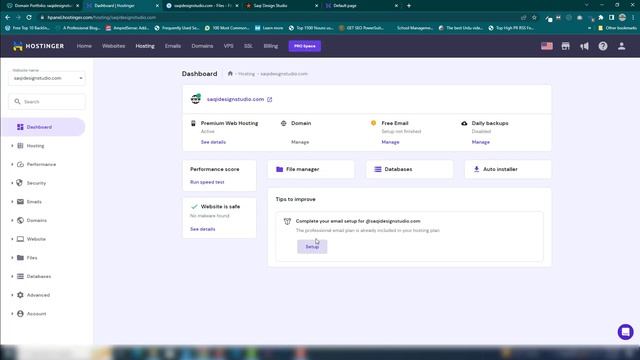Open the saqidesignstudio.com domain link

pos(235,99)
